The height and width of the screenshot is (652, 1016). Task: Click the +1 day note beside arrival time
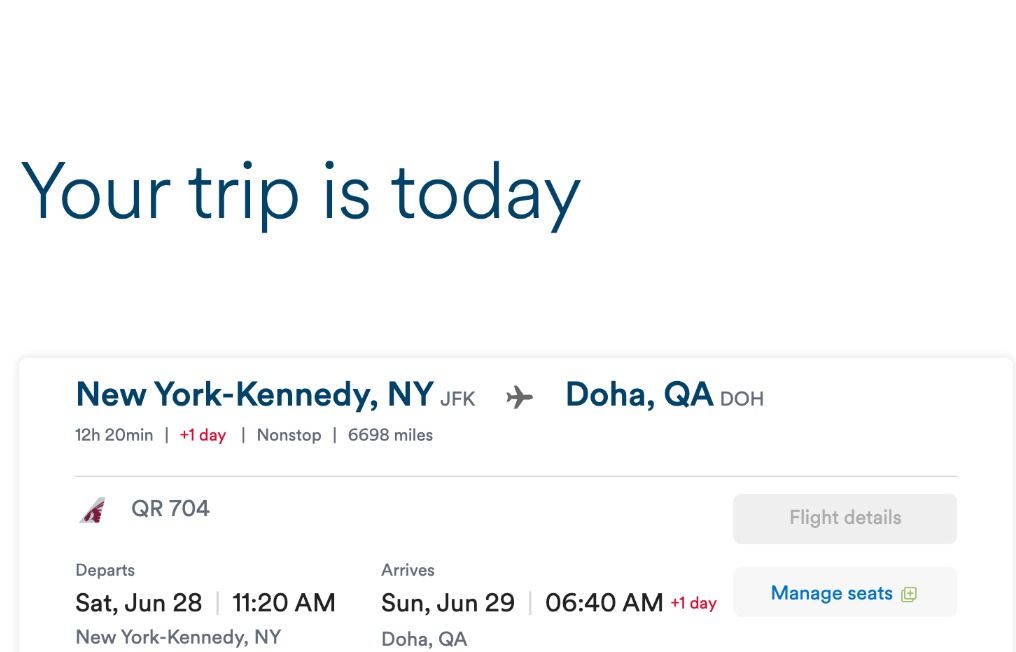693,603
